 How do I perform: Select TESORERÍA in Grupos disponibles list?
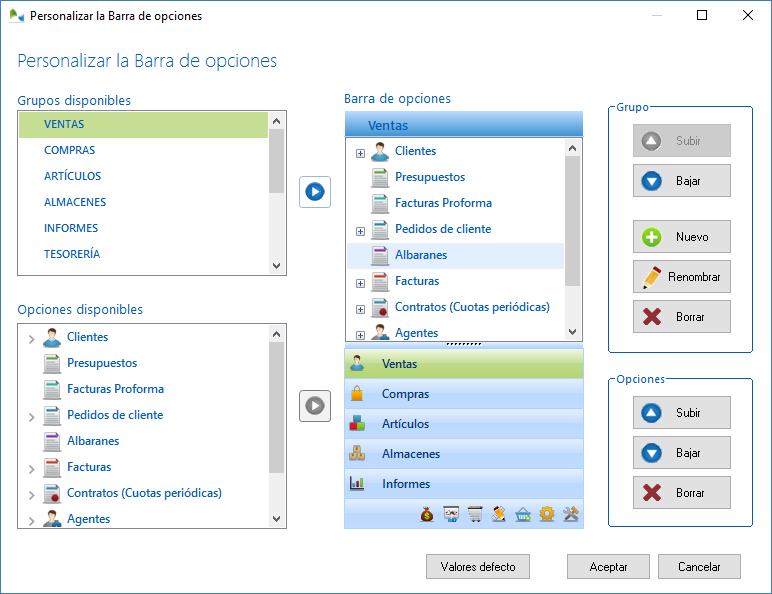(x=72, y=254)
